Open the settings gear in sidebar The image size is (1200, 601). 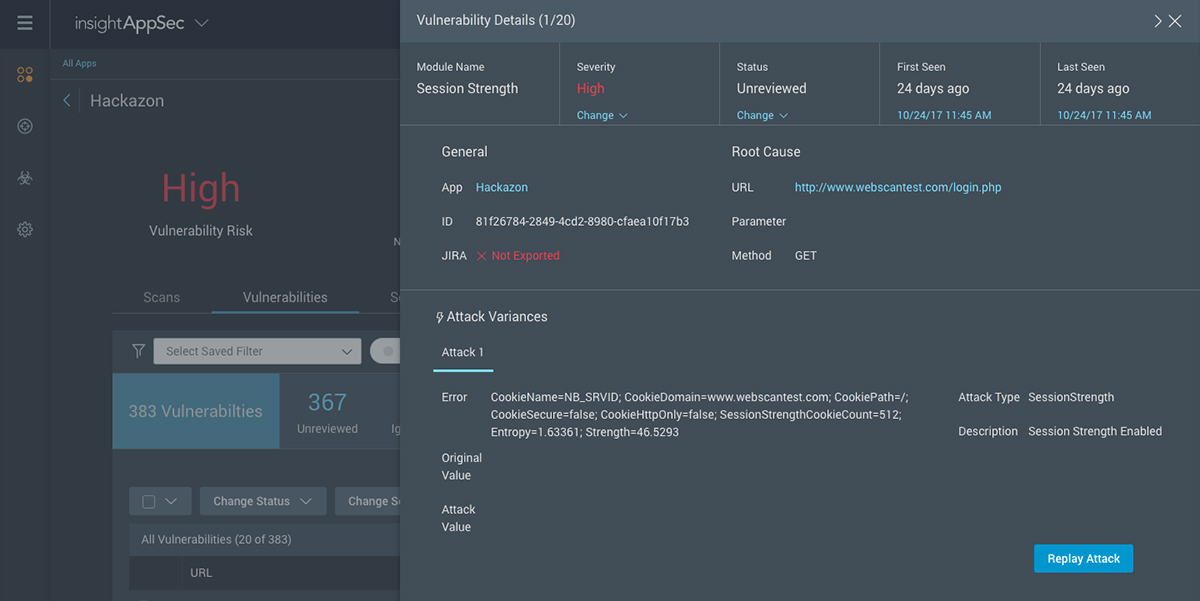[x=25, y=230]
